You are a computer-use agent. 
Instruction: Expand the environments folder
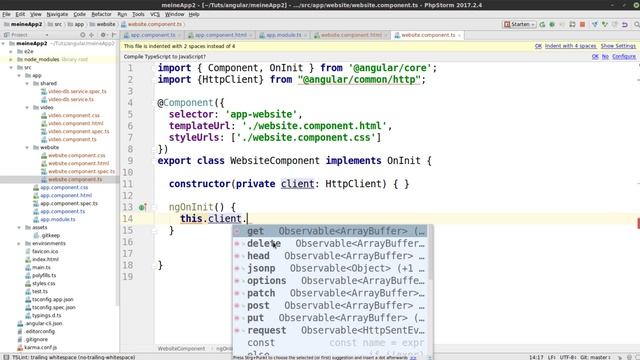[19, 243]
